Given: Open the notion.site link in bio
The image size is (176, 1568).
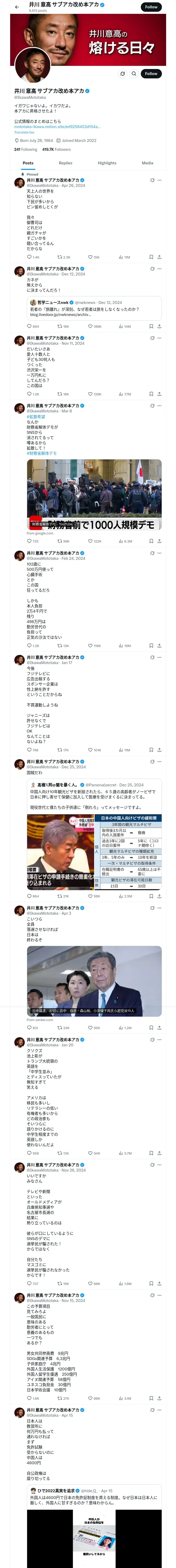Looking at the screenshot, I should (57, 126).
